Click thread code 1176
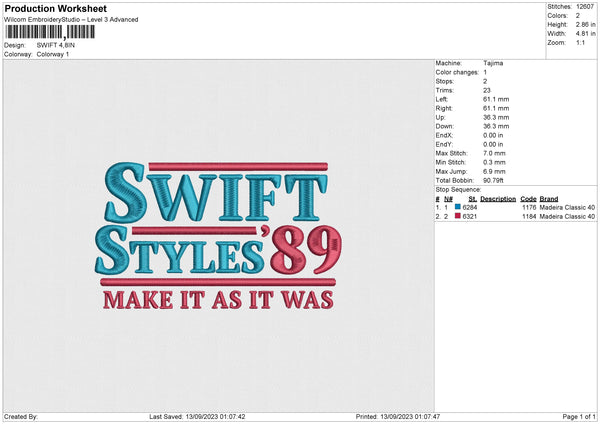The height and width of the screenshot is (424, 600). coord(529,208)
